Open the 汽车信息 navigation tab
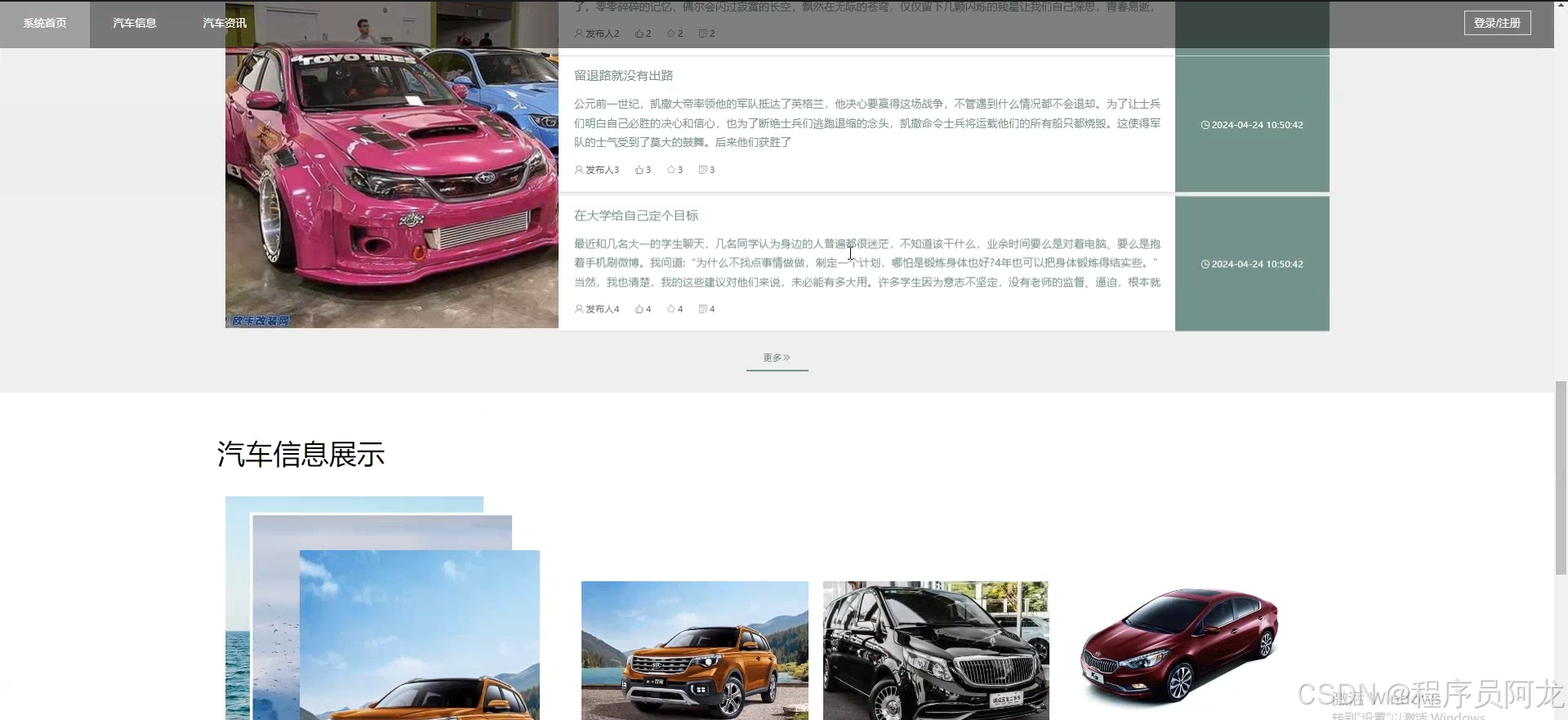 coord(135,24)
